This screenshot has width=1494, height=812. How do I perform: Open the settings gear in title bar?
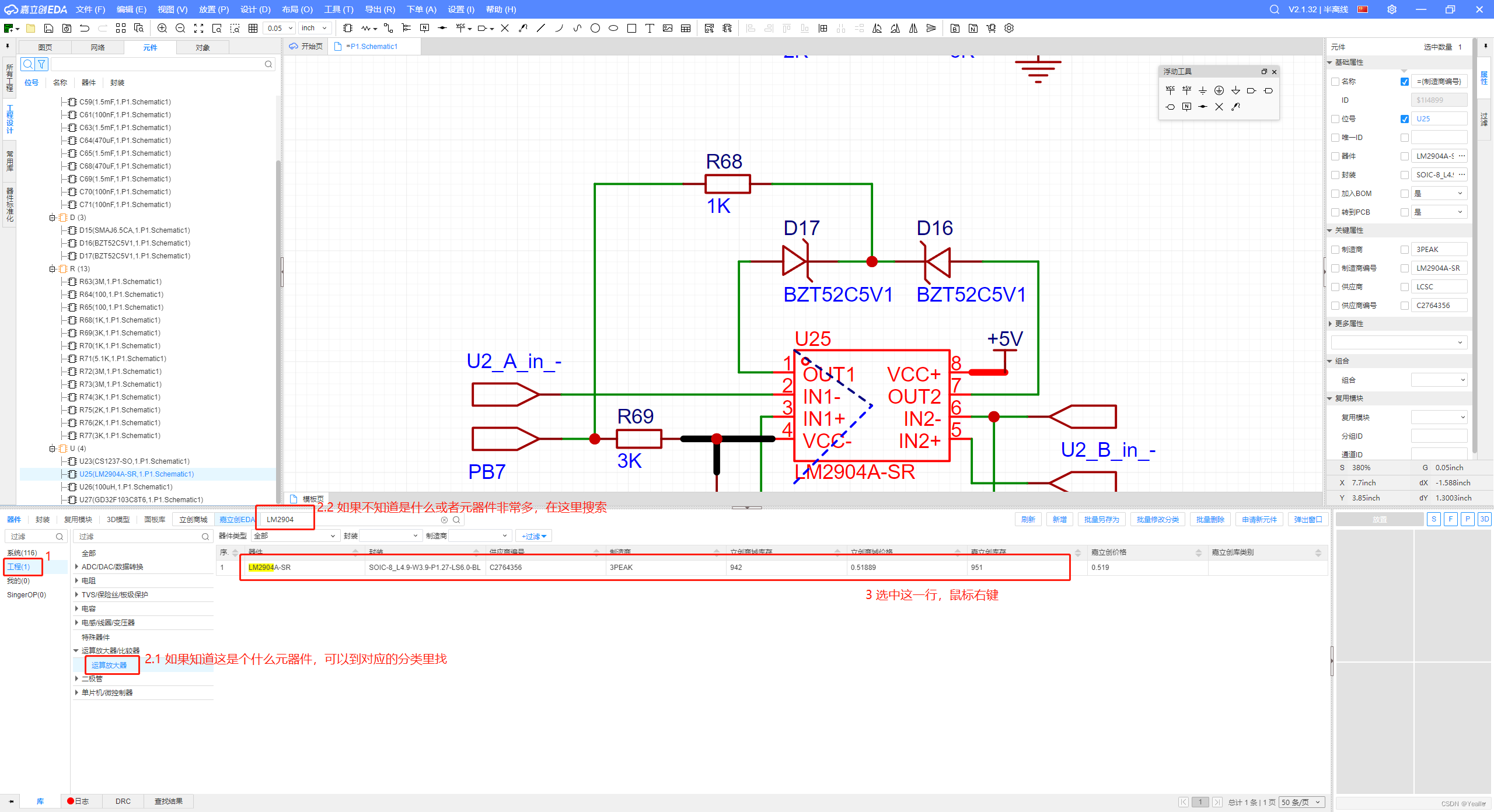[1392, 9]
